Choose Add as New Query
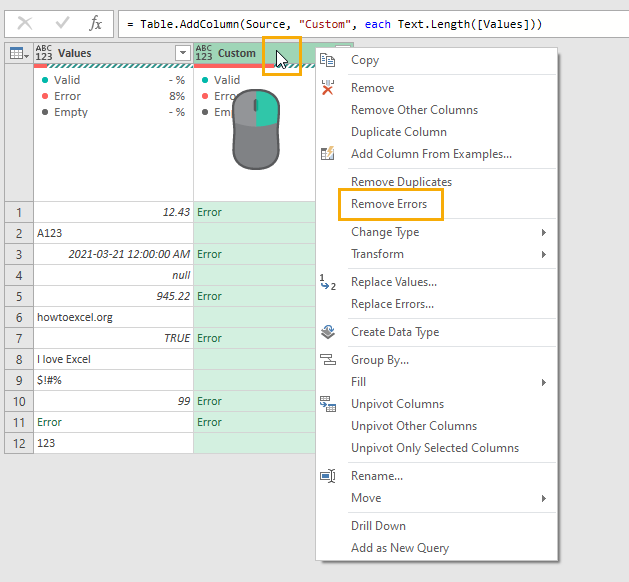 tap(400, 548)
